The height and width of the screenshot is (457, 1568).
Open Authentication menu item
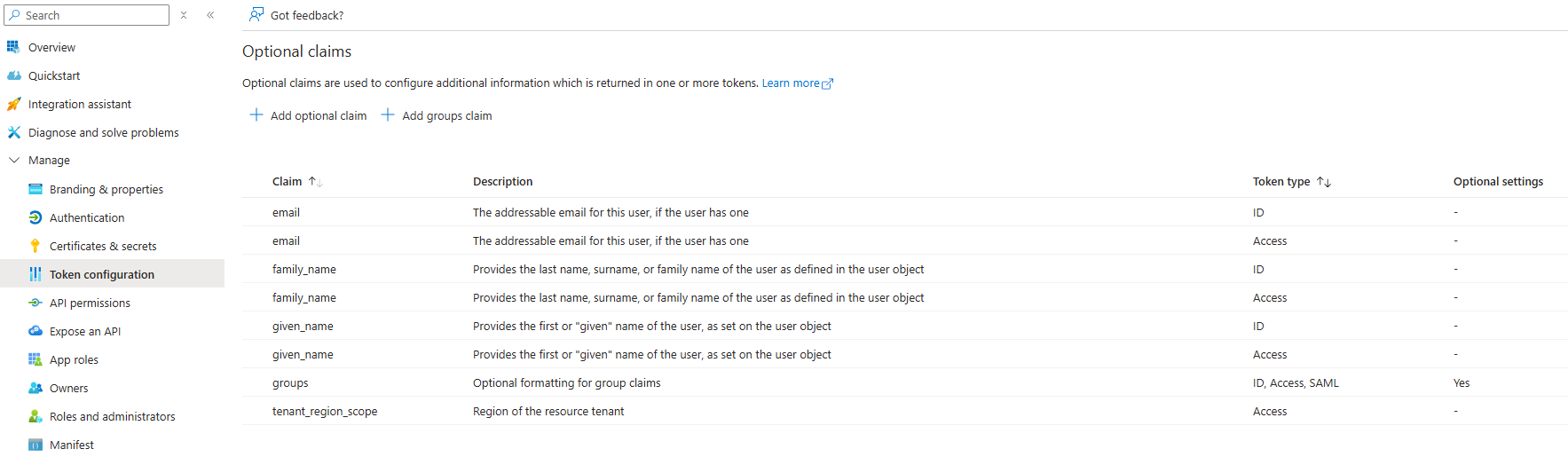87,217
